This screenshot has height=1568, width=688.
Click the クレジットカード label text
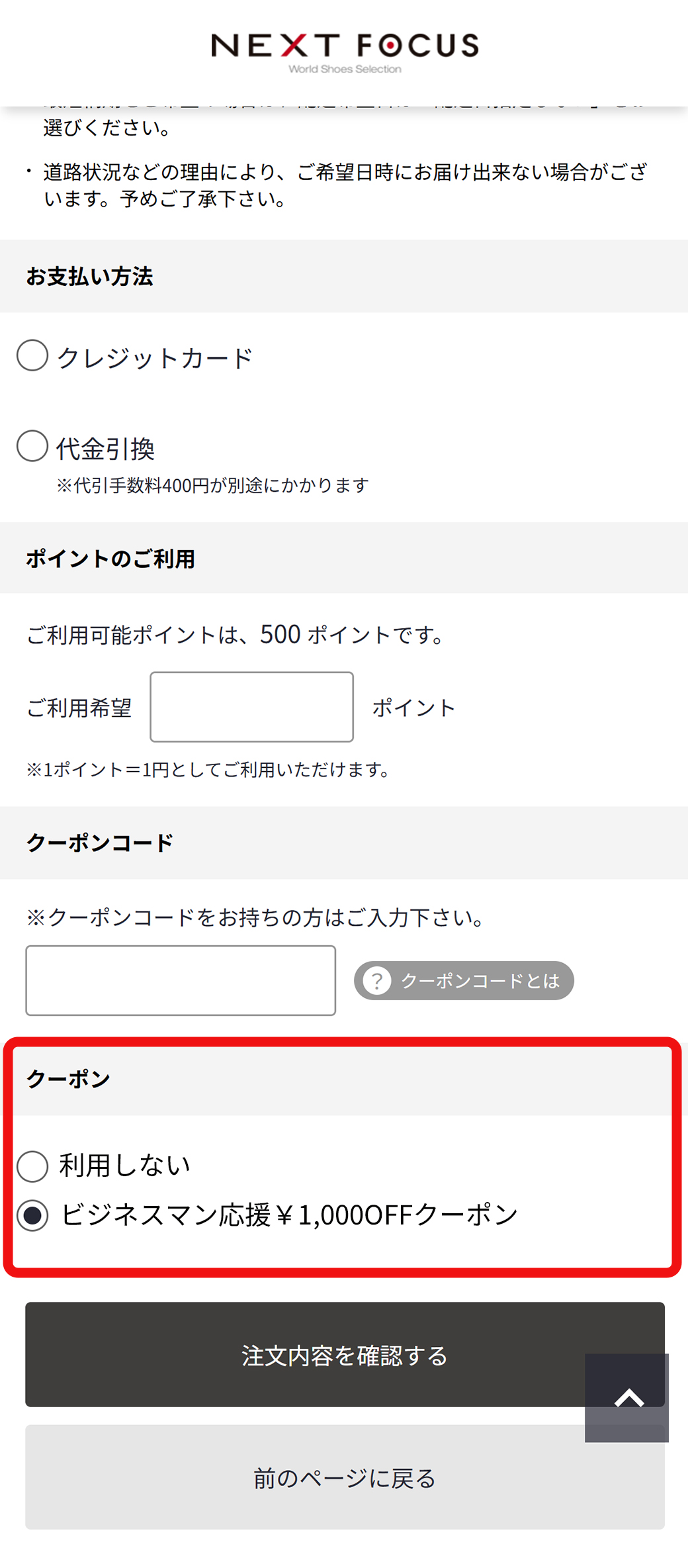[x=155, y=358]
